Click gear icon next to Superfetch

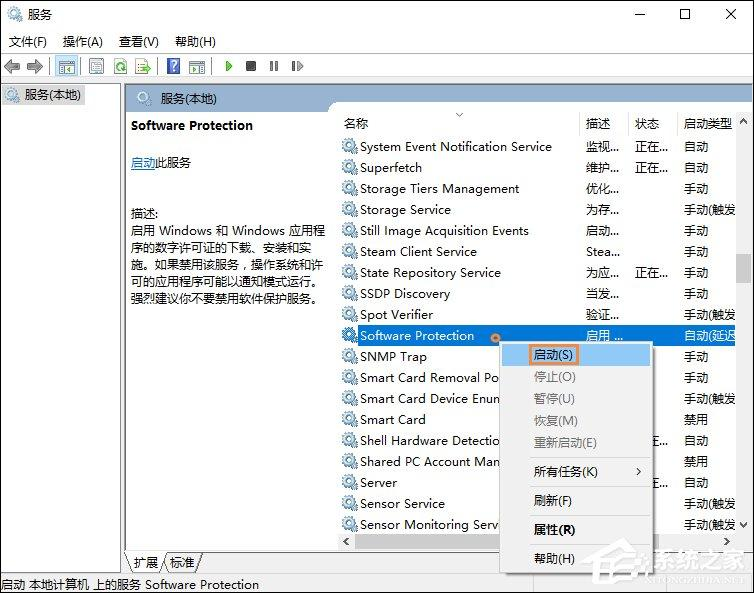coord(350,167)
